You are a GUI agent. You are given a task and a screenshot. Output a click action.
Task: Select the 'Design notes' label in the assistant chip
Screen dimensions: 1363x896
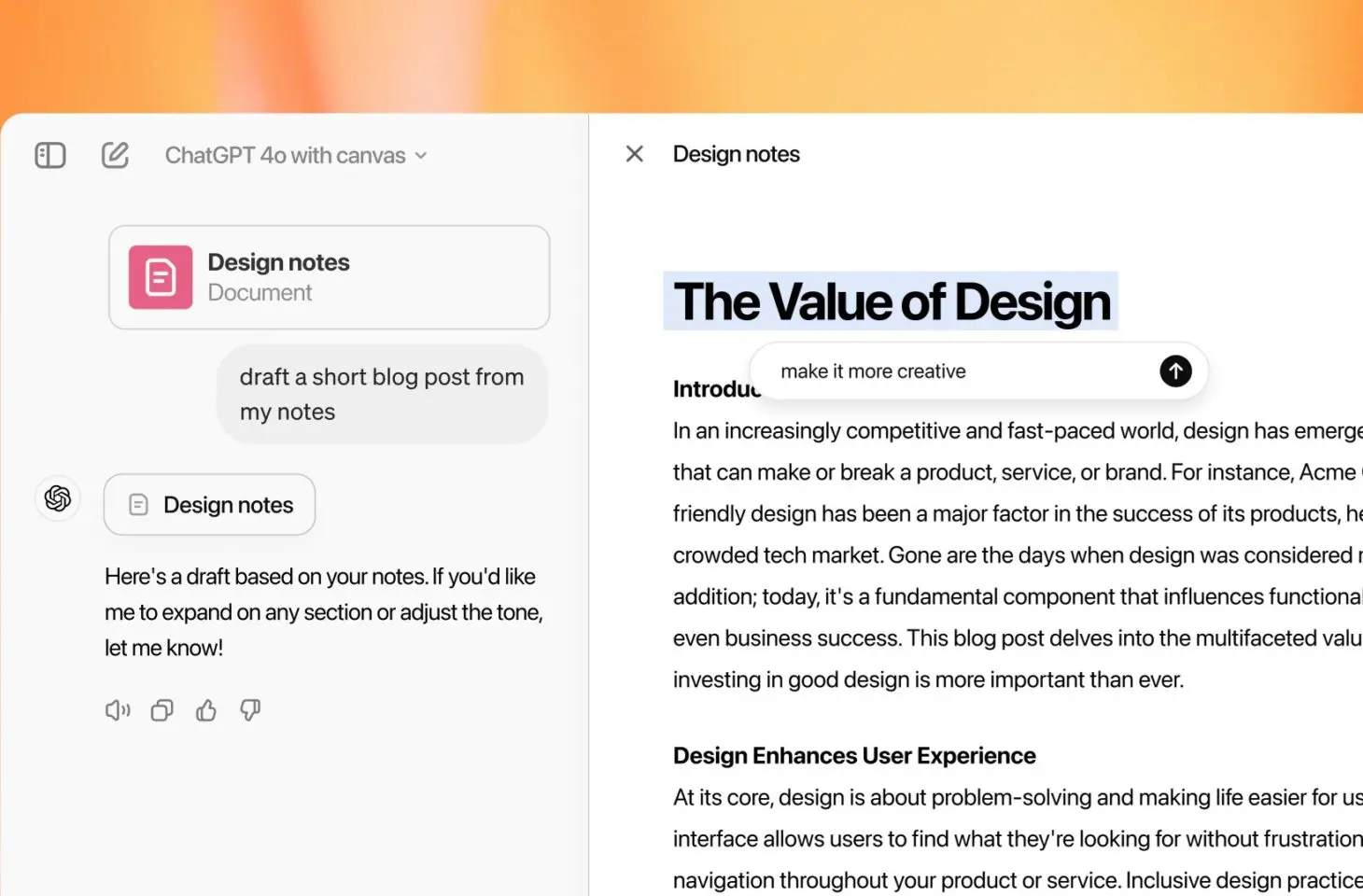228,504
